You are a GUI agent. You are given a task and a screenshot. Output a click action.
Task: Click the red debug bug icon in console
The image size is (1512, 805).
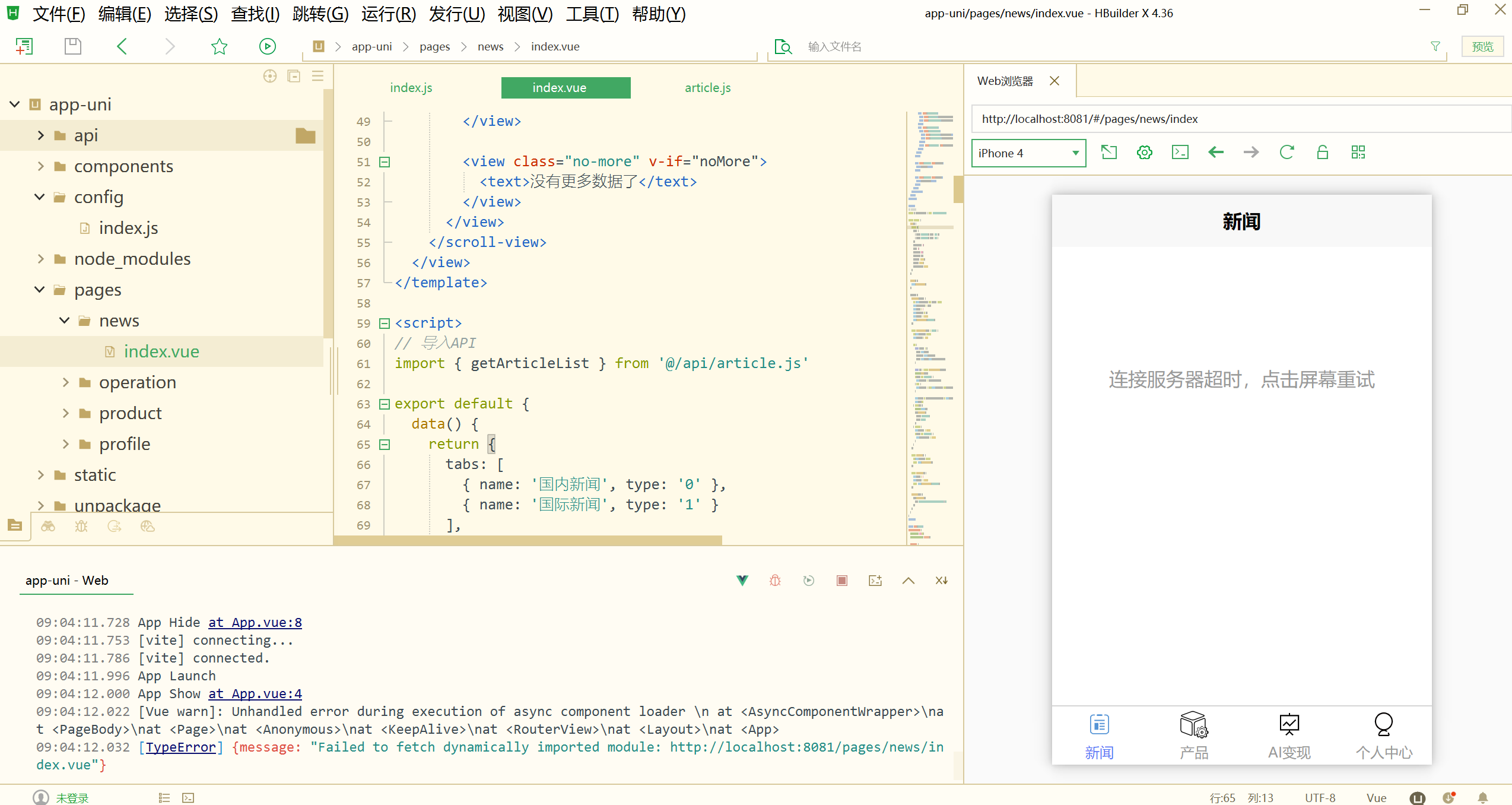(x=775, y=581)
